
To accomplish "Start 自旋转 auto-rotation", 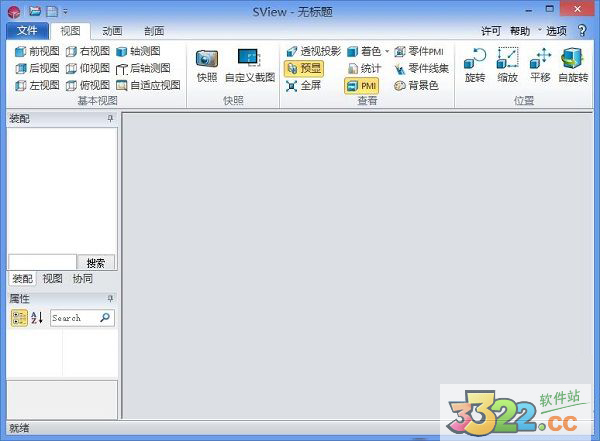I will pyautogui.click(x=573, y=65).
